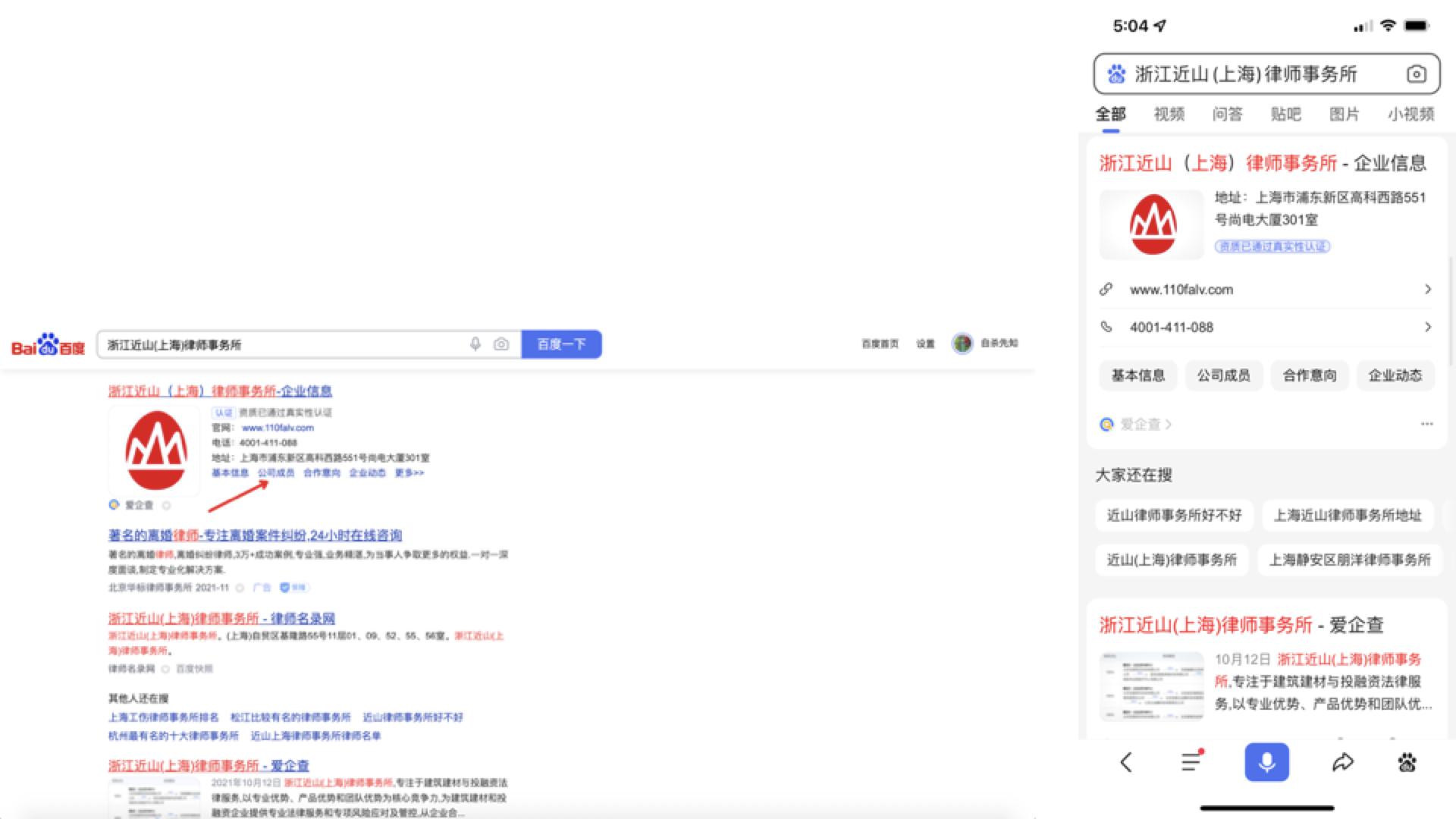This screenshot has width=1456, height=819.
Task: Tap the 企业动态 button on mobile card
Action: tap(1395, 375)
